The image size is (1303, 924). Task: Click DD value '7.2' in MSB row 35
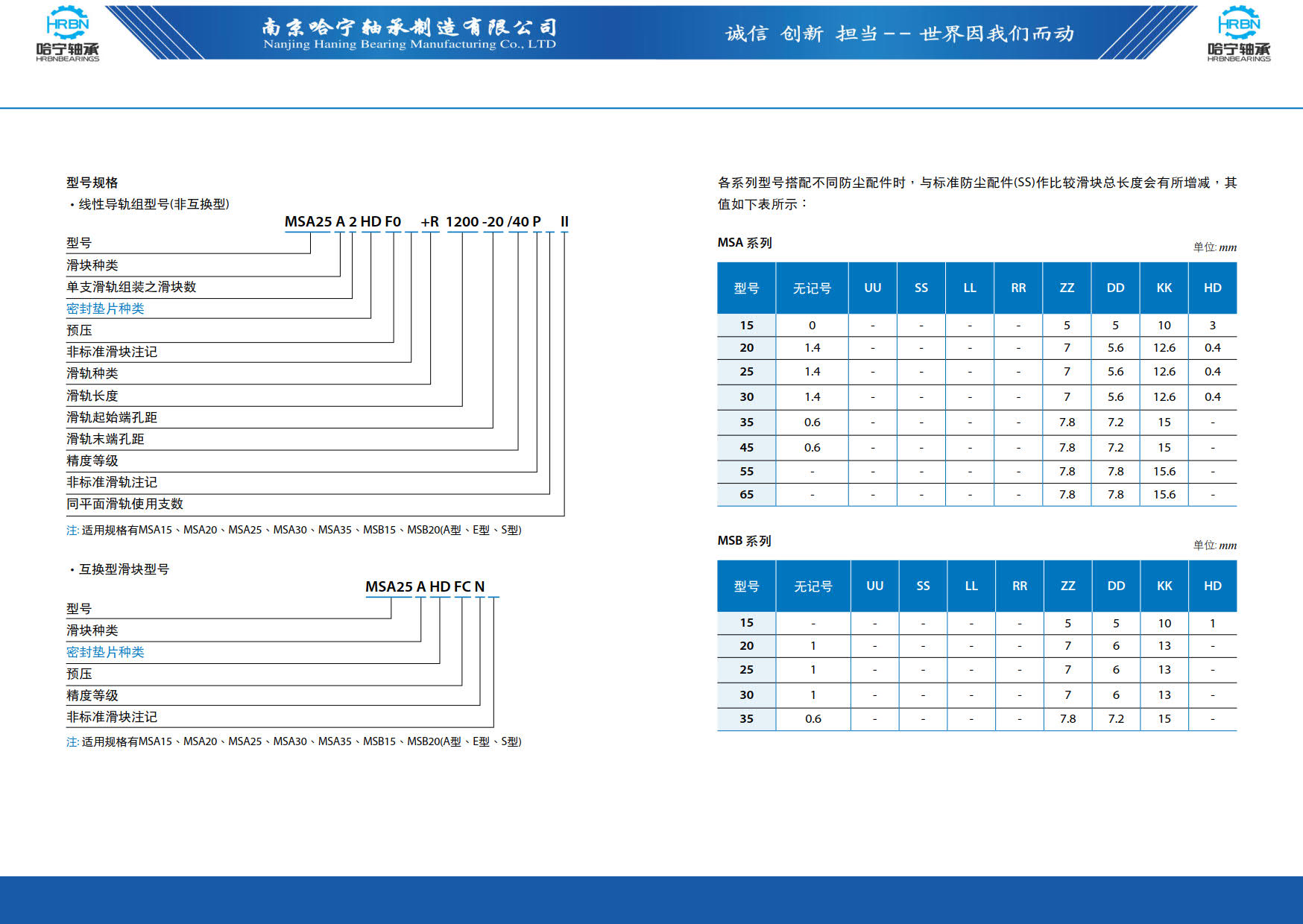(1116, 718)
